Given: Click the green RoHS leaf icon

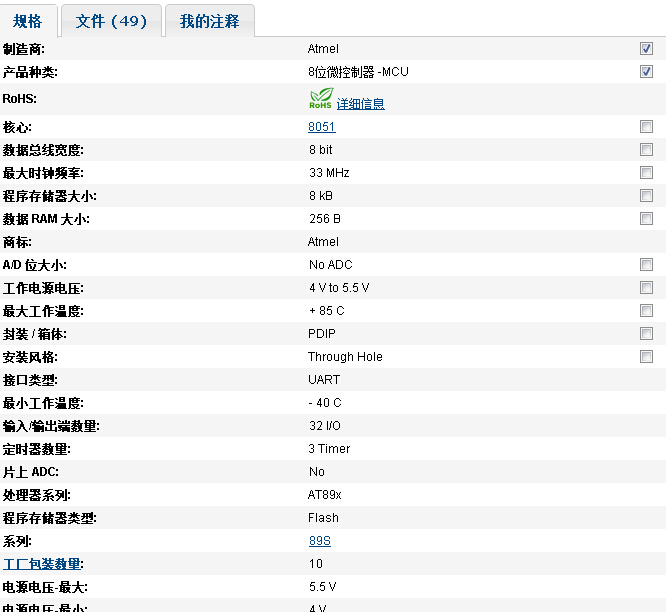Looking at the screenshot, I should 321,98.
